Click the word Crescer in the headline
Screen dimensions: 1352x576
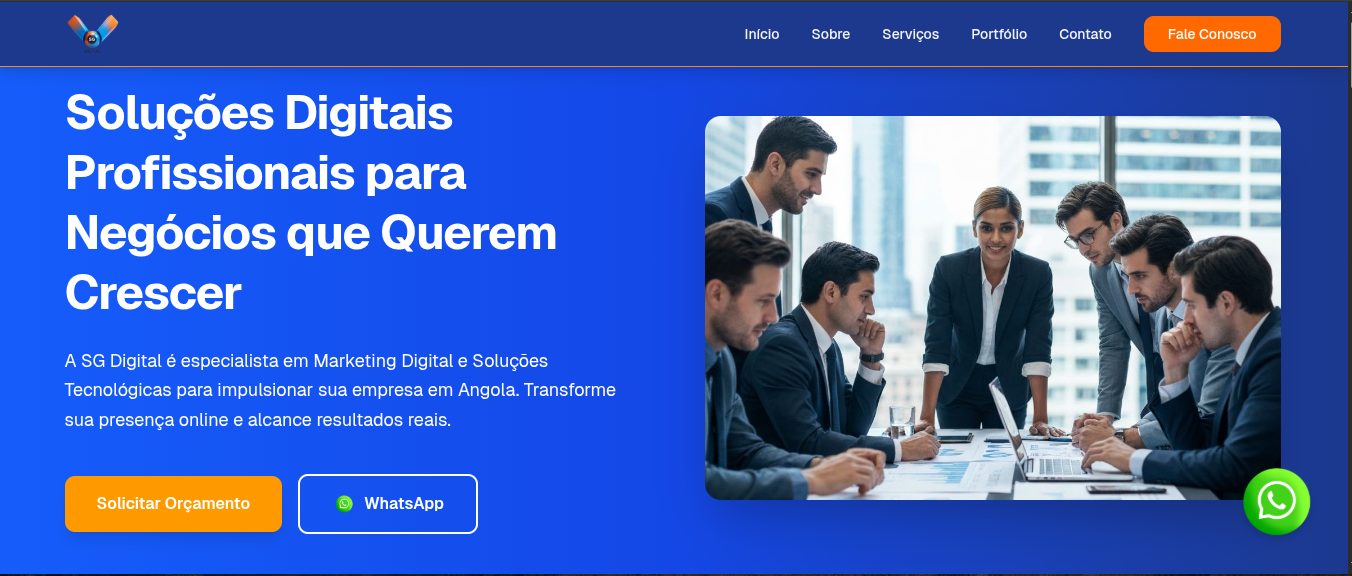coord(153,293)
